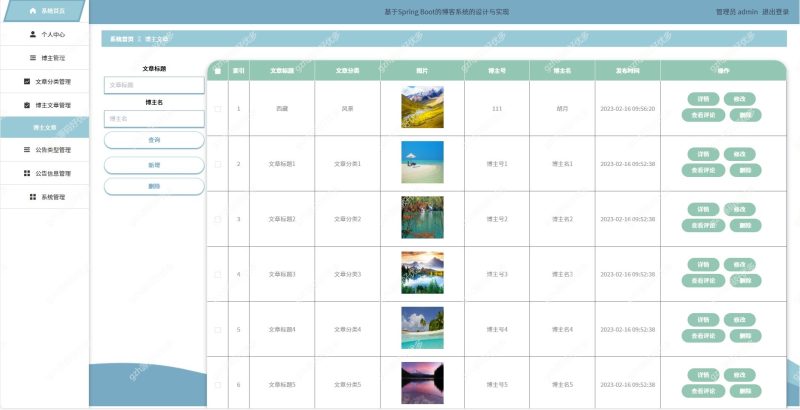This screenshot has height=410, width=800.
Task: Click 修改 for row 文章标题1
Action: (x=739, y=154)
